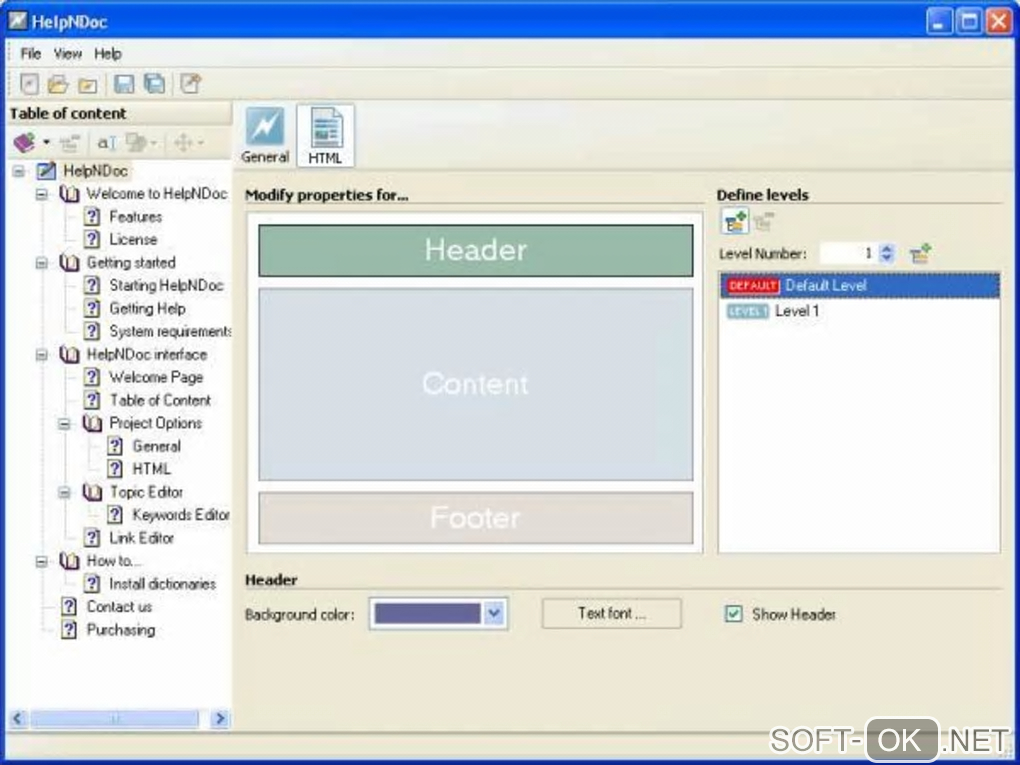1020x765 pixels.
Task: Click the Rename topic 'aI' icon
Action: click(106, 142)
